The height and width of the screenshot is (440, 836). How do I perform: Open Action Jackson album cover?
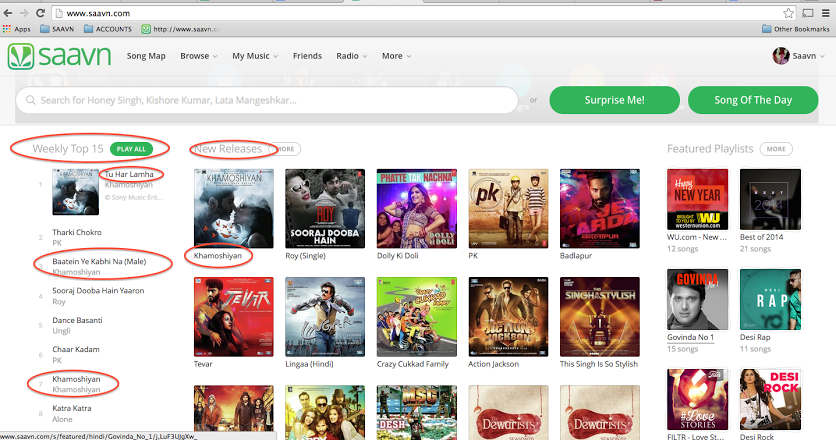click(508, 317)
